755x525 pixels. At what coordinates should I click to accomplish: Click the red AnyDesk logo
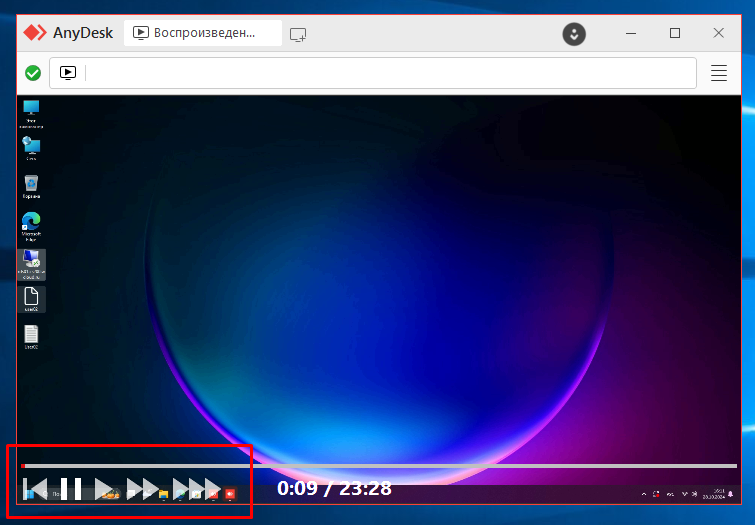pos(36,33)
